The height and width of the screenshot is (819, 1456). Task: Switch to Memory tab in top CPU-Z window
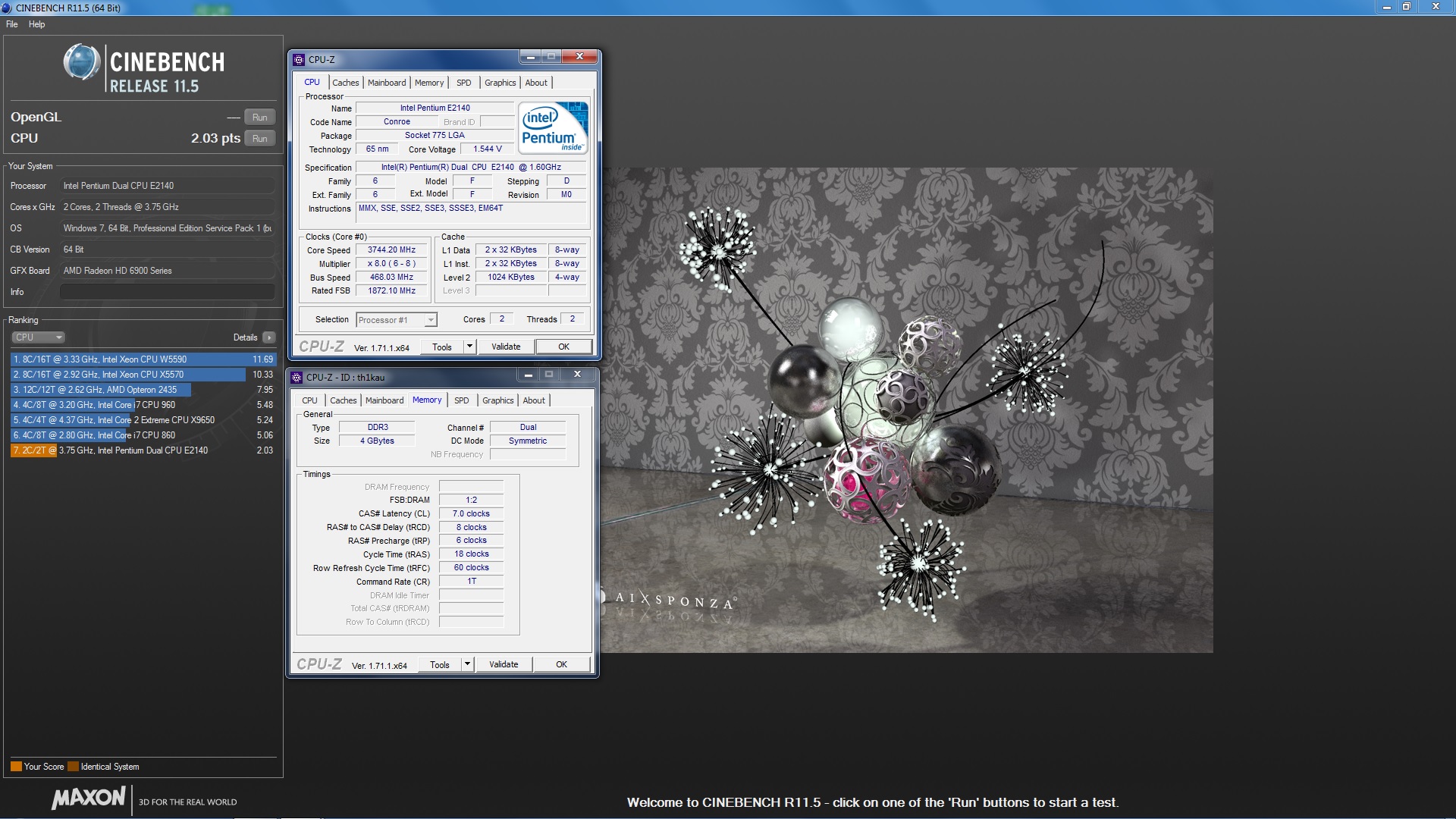(x=429, y=83)
